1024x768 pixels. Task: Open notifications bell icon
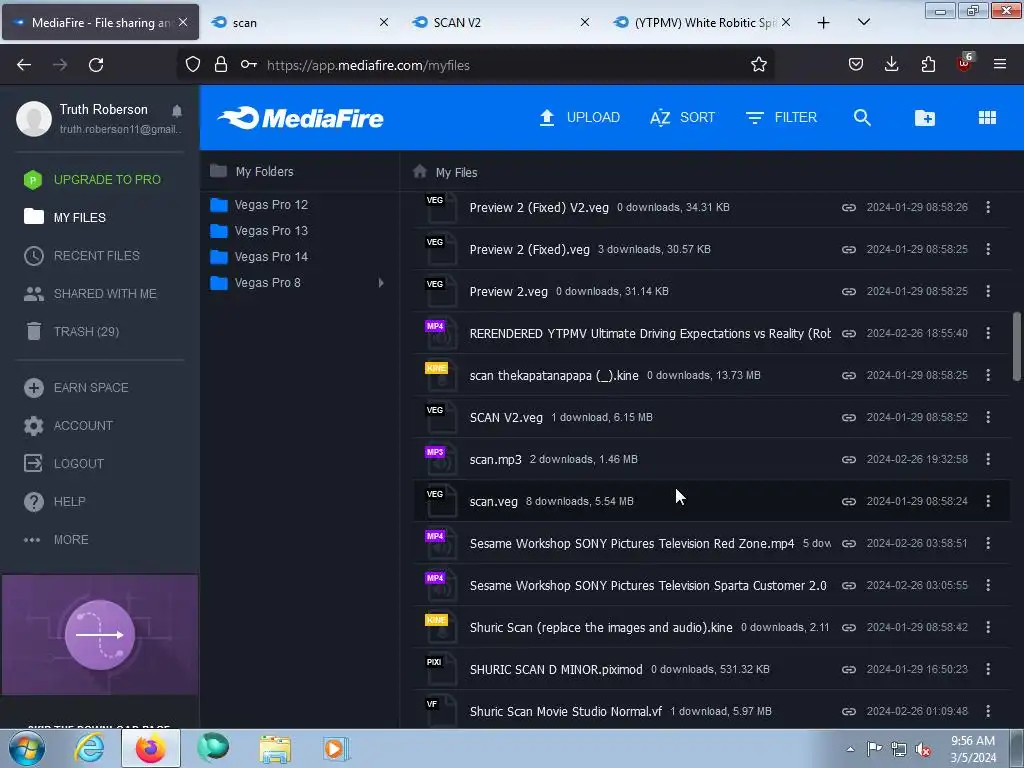(177, 111)
